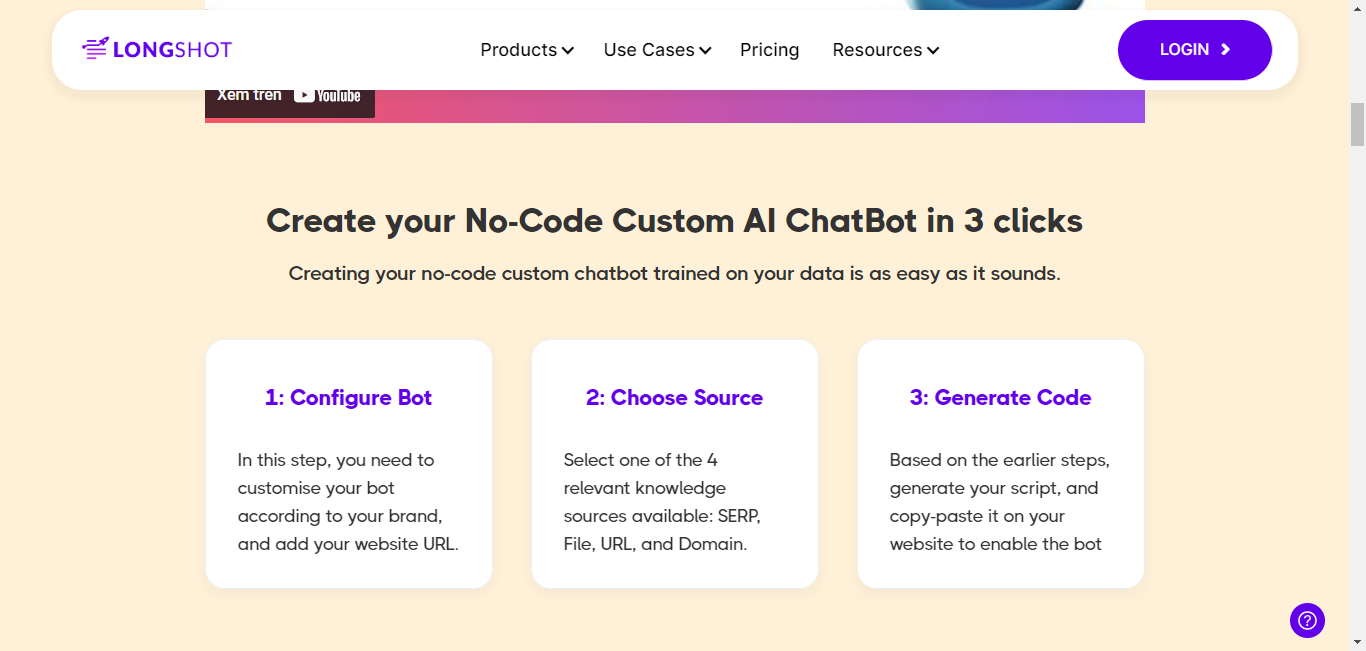This screenshot has width=1366, height=651.
Task: Click the scrollbar down arrow
Action: (x=1357, y=641)
